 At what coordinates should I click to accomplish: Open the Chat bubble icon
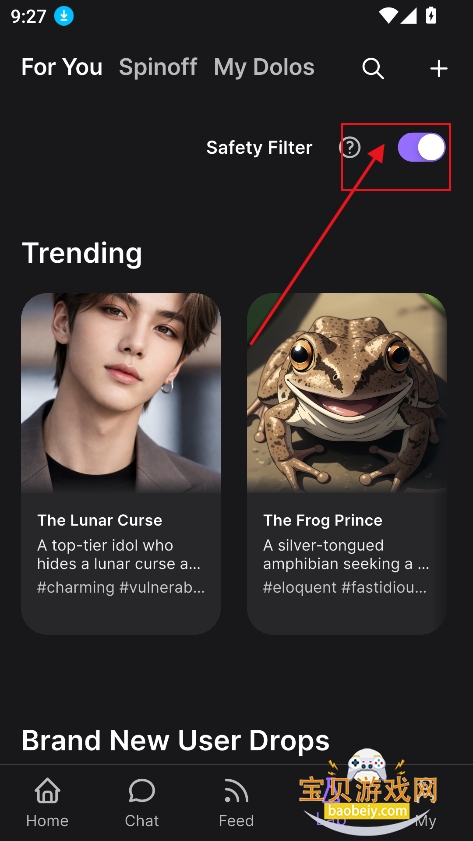point(142,791)
